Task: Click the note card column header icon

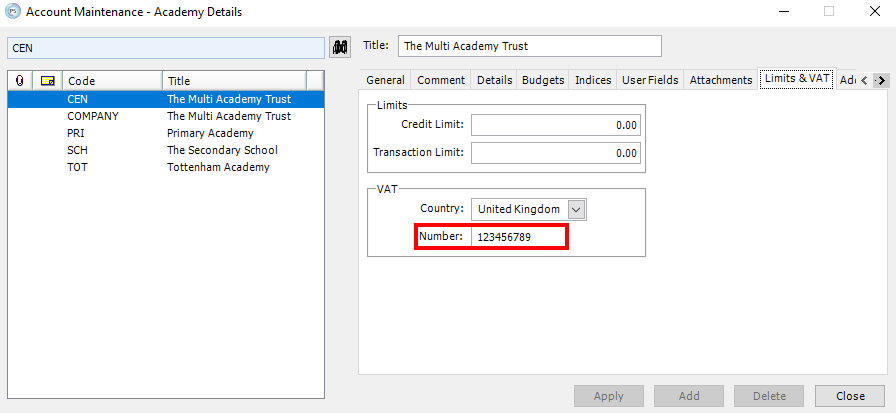Action: pyautogui.click(x=48, y=80)
